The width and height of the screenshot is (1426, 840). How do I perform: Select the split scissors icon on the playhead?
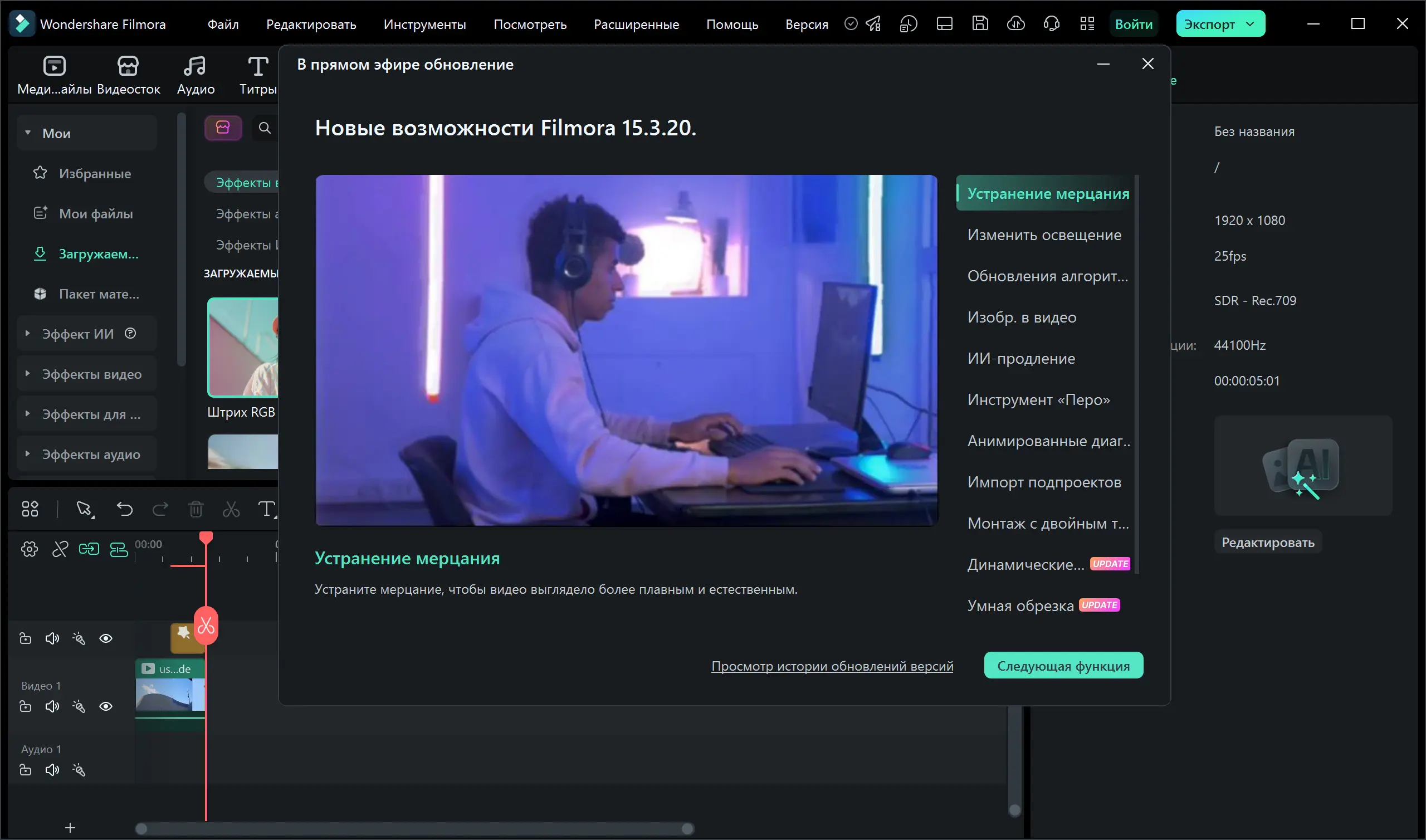point(206,626)
